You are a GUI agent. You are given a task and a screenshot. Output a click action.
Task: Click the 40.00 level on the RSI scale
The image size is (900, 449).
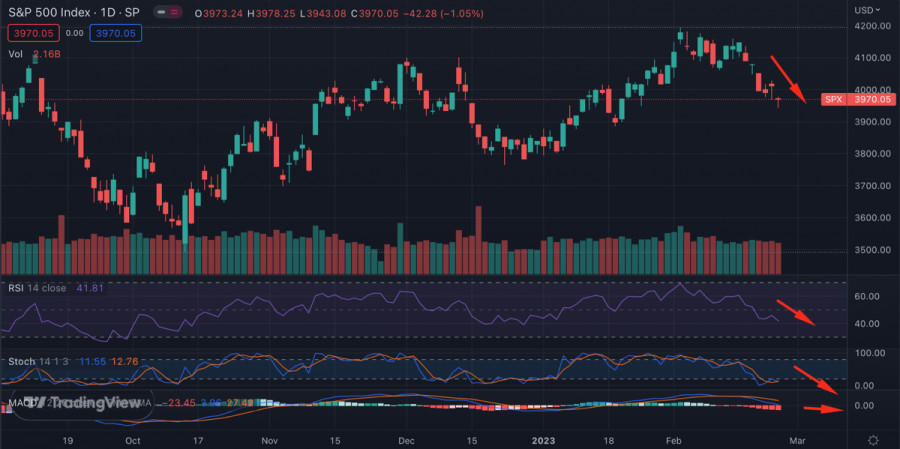tap(867, 324)
